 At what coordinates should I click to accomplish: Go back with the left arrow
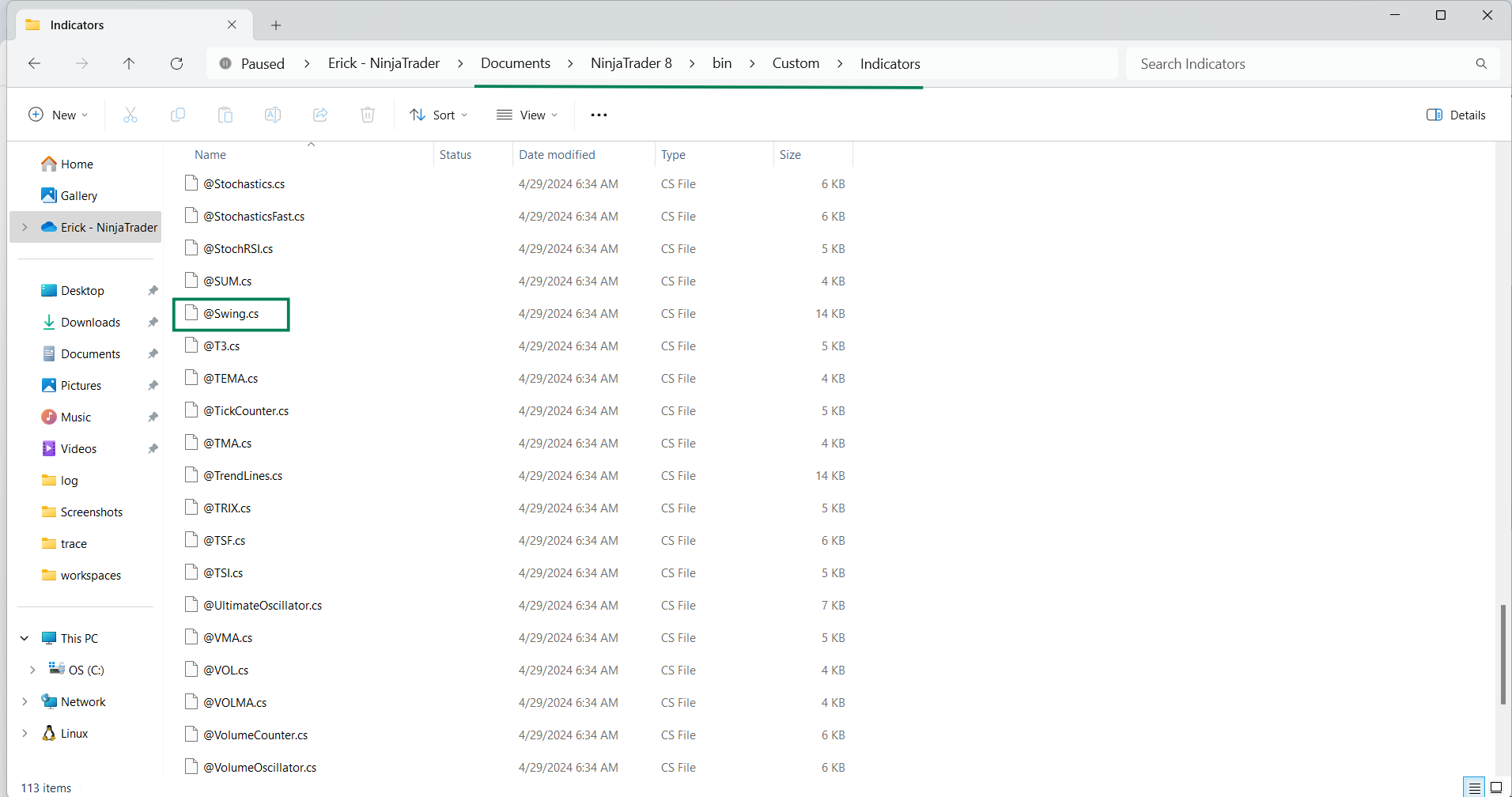tap(34, 63)
